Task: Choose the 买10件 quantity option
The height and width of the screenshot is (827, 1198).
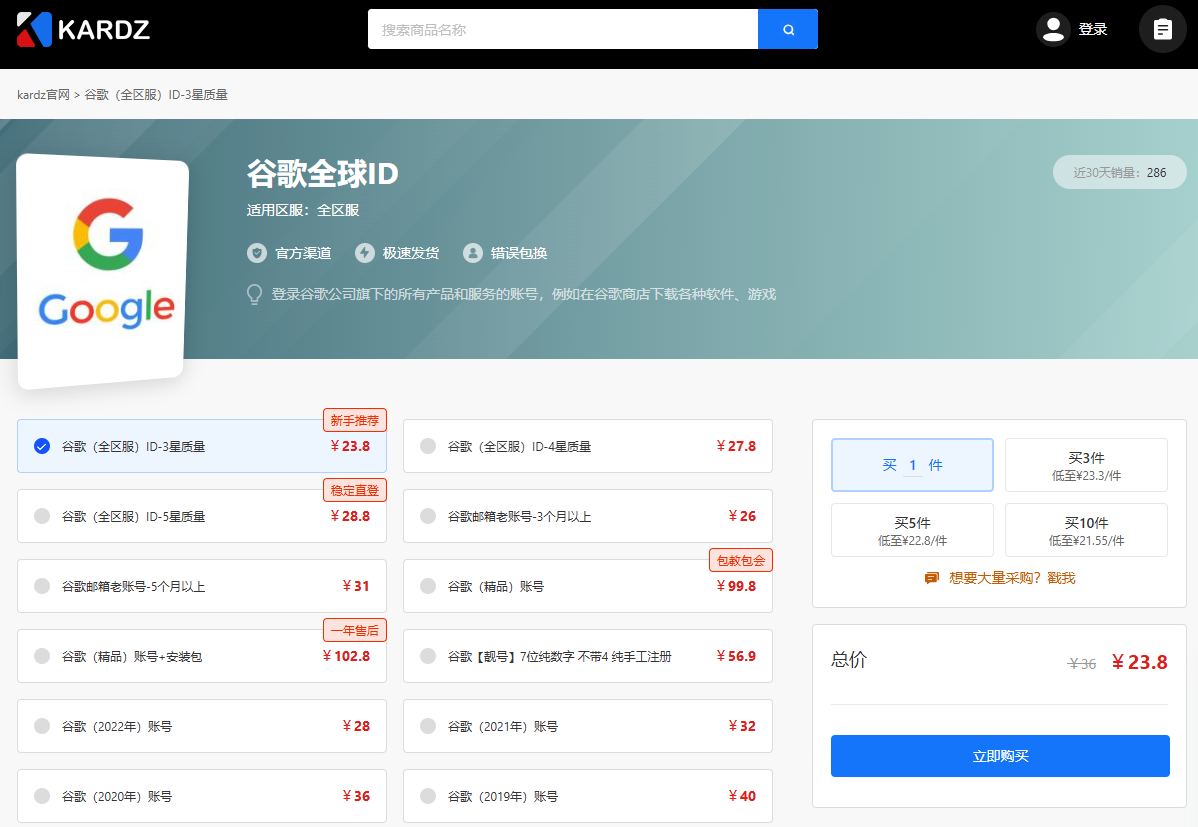Action: tap(1086, 530)
